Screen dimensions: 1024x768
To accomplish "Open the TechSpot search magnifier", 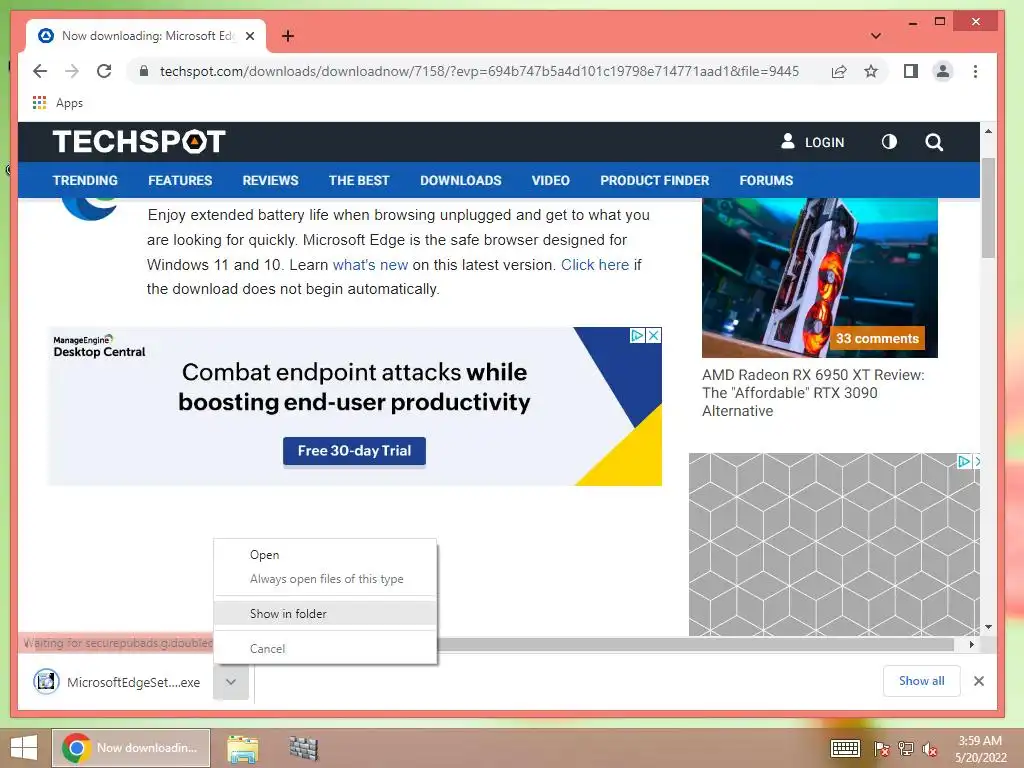I will (934, 142).
